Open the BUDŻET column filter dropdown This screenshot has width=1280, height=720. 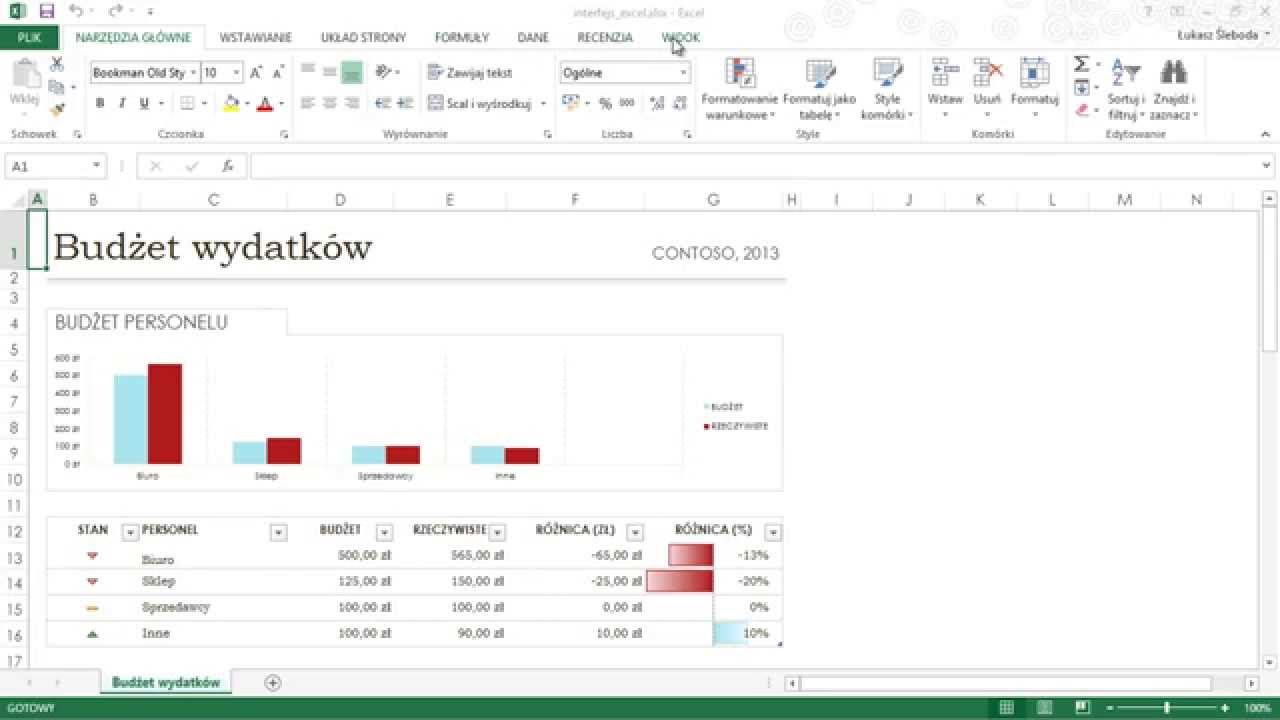tap(384, 533)
